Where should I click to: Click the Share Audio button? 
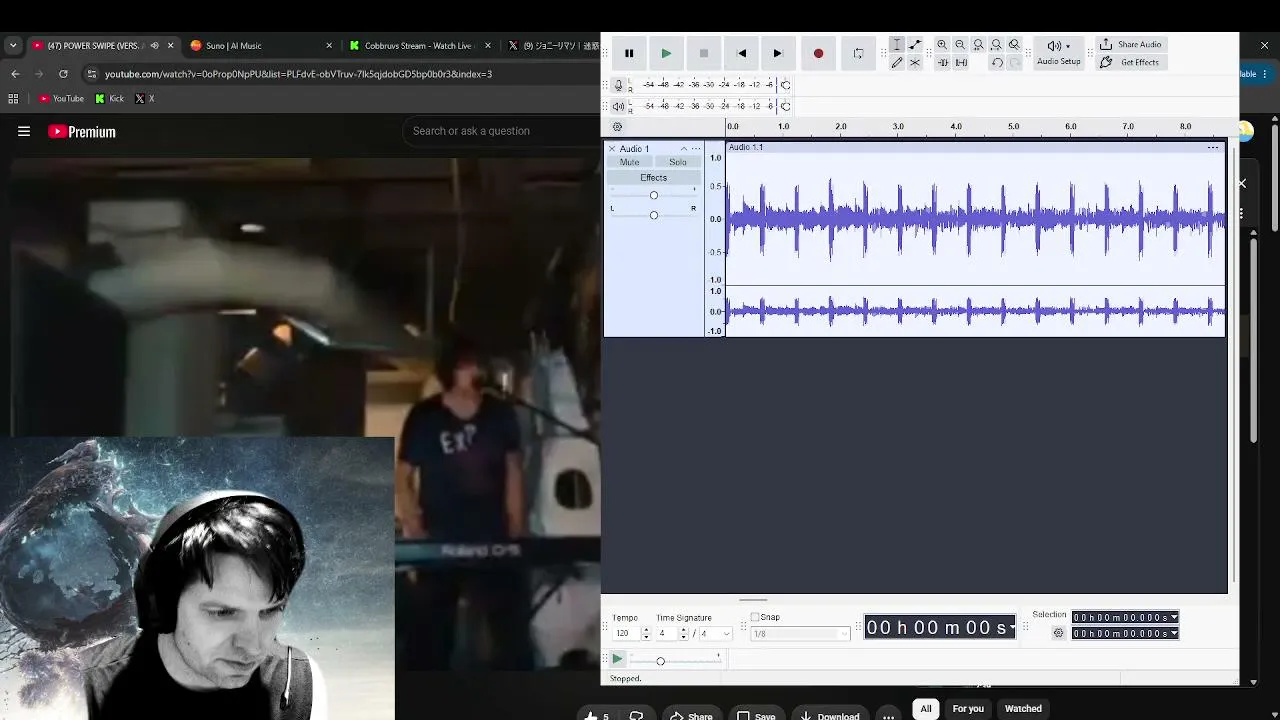coord(1130,45)
